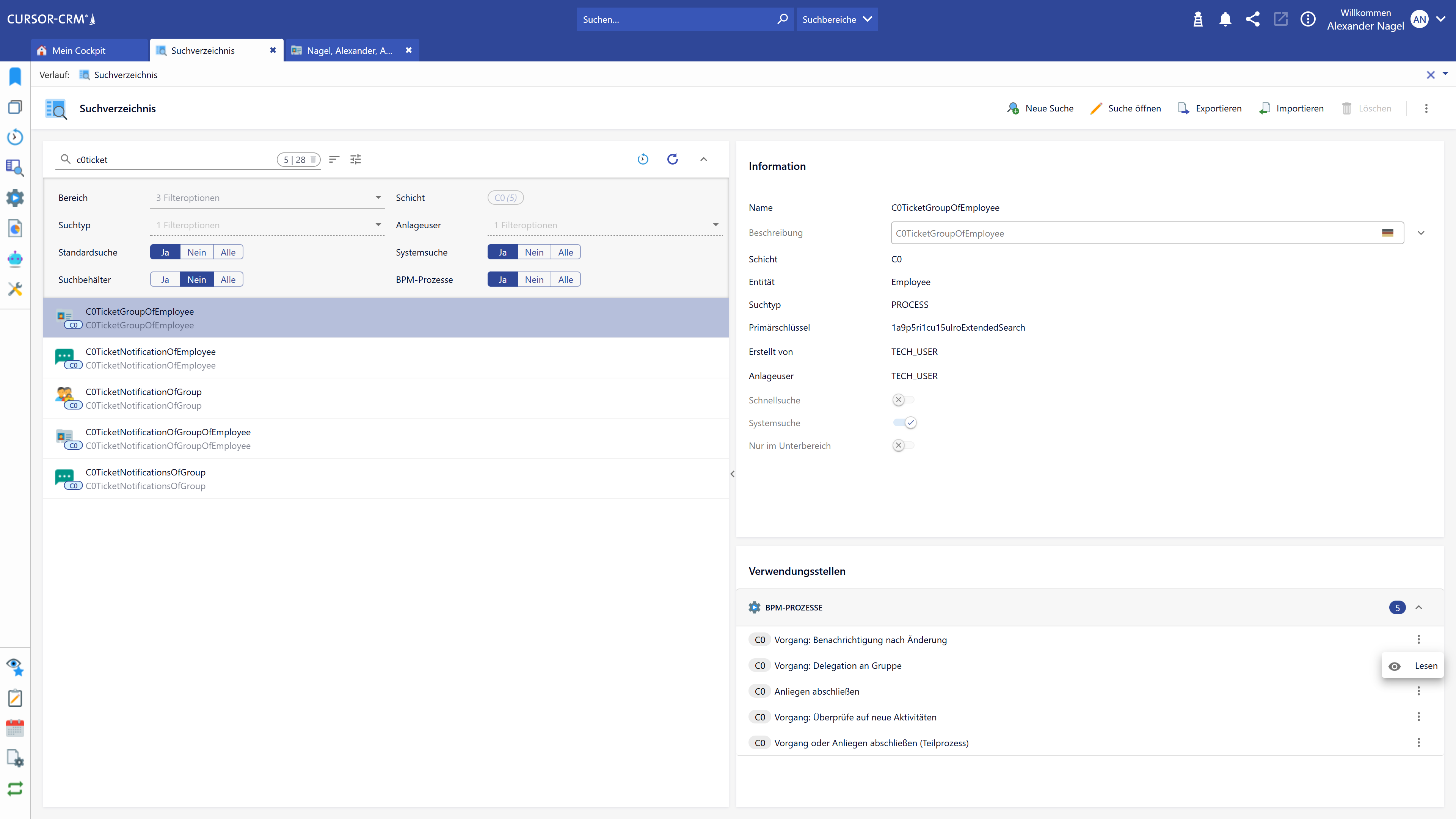
Task: Open the Suchbereiche dropdown
Action: (x=837, y=19)
